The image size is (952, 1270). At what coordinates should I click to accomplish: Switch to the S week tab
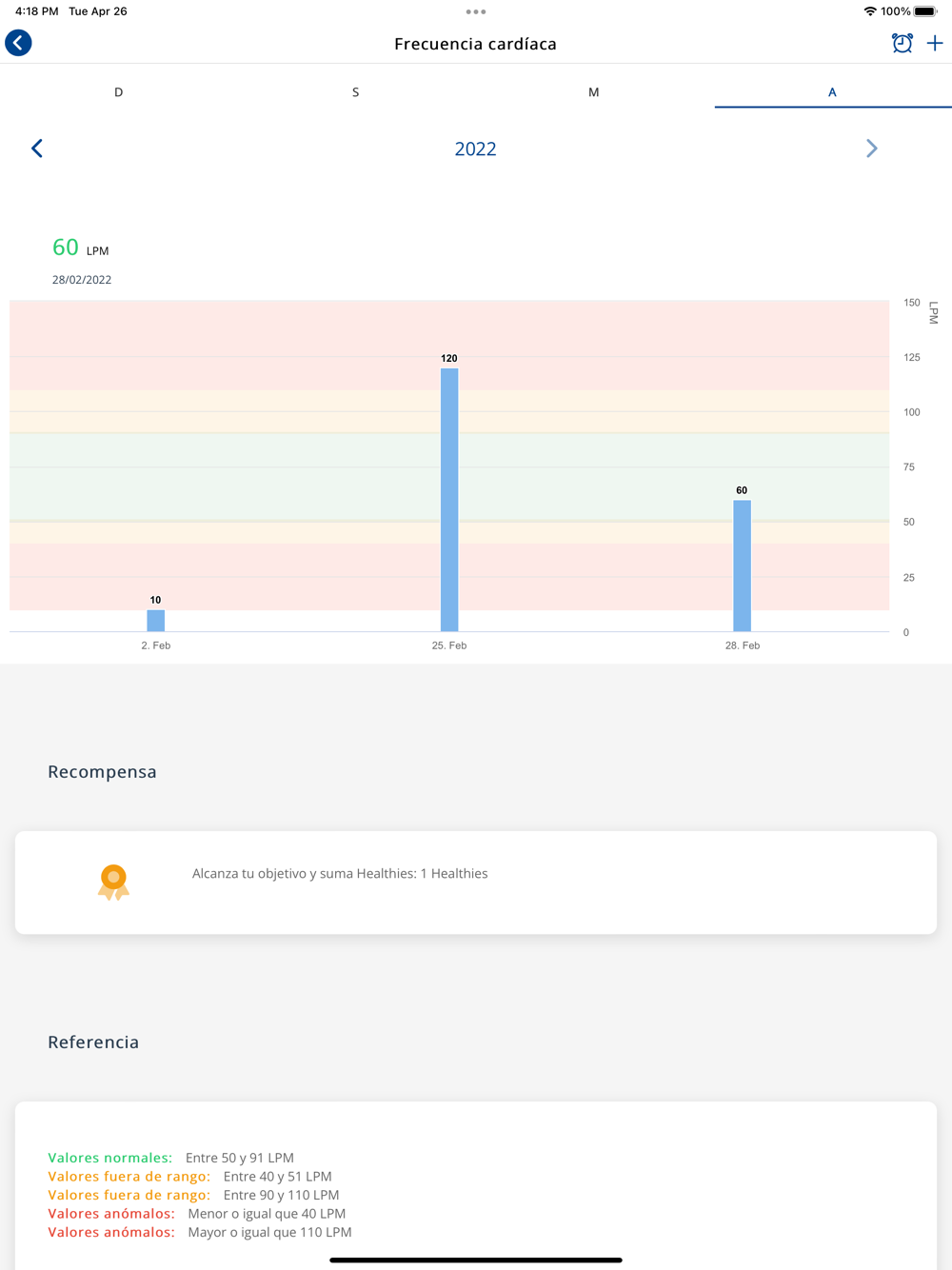click(356, 92)
